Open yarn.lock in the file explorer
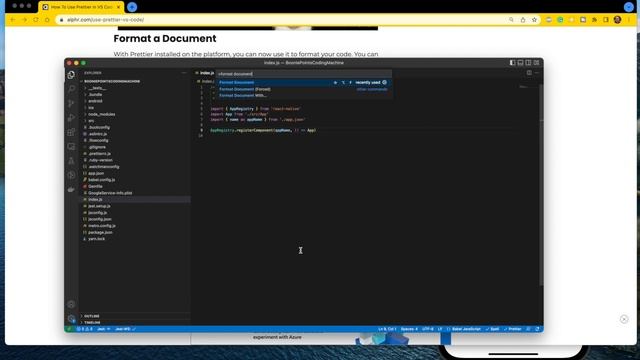Viewport: 640px width, 360px height. 135,239
